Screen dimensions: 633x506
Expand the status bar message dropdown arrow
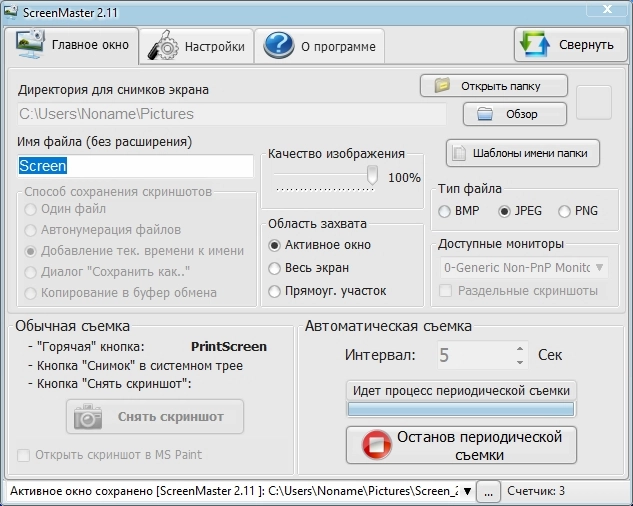point(467,491)
